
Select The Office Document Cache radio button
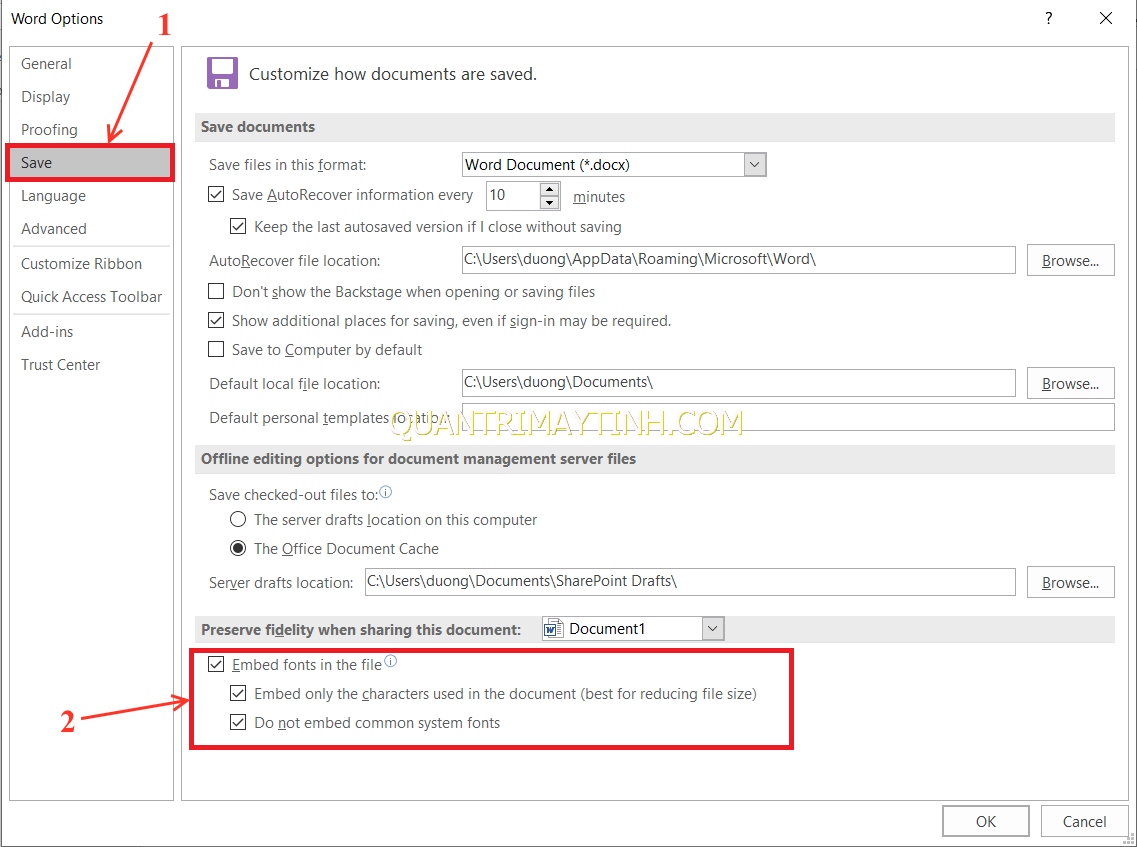pyautogui.click(x=238, y=548)
